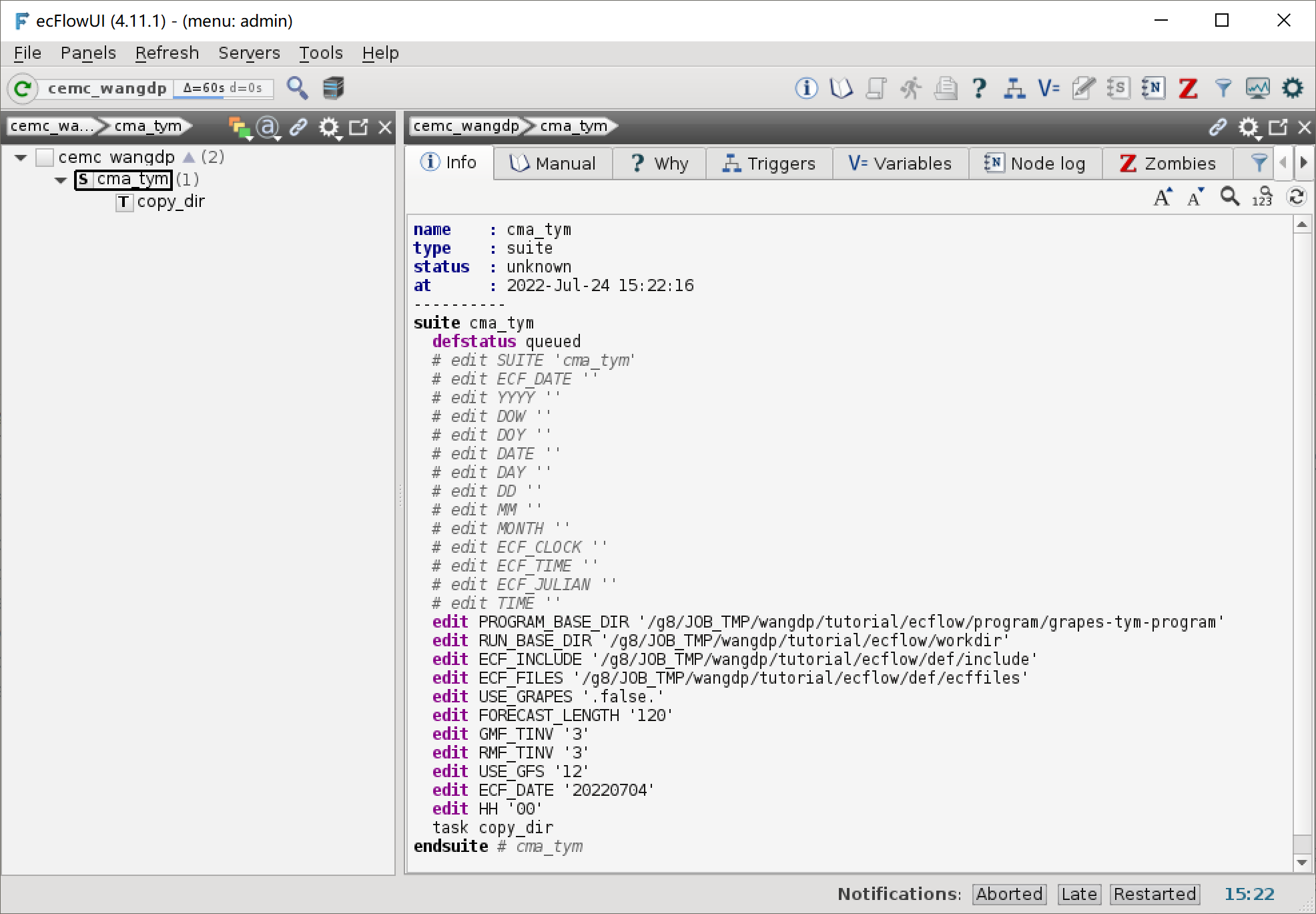Open the tree panel gear options dropdown

(329, 127)
